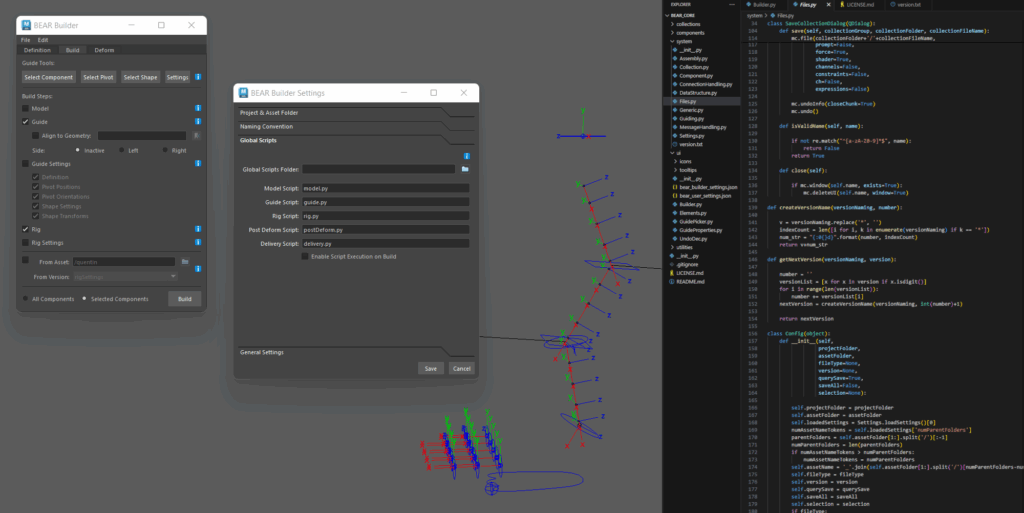Open info icon for Rig Settings row
The width and height of the screenshot is (1024, 513).
tap(198, 242)
